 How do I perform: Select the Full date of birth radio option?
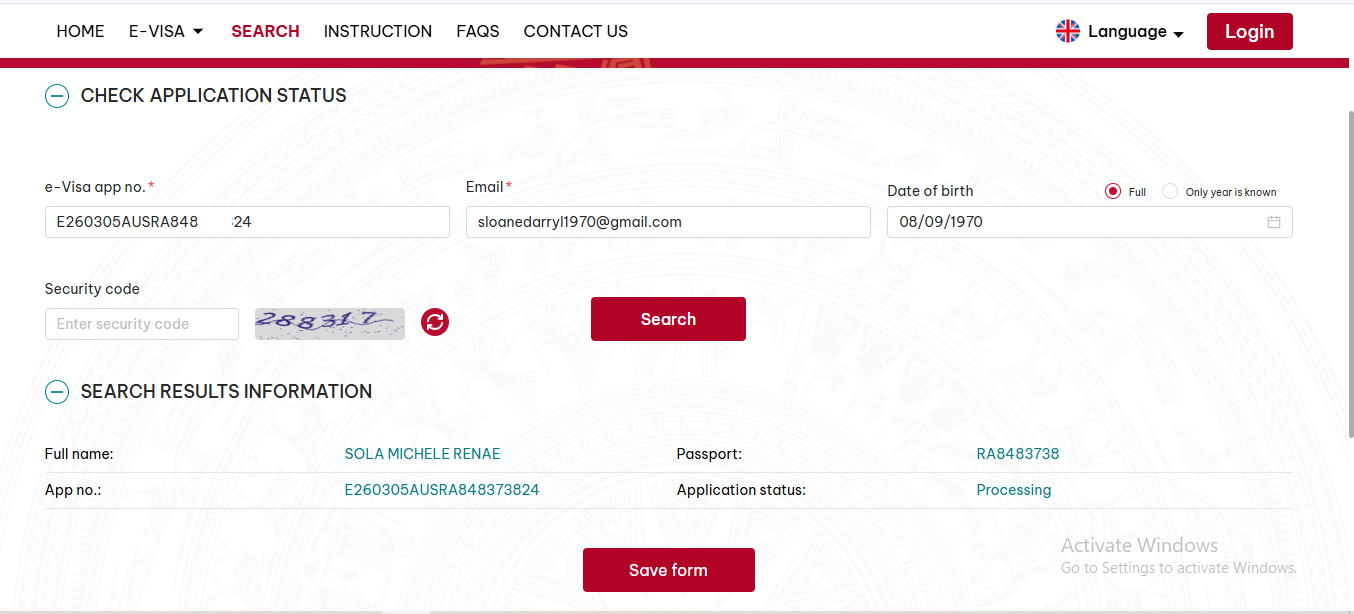coord(1113,192)
